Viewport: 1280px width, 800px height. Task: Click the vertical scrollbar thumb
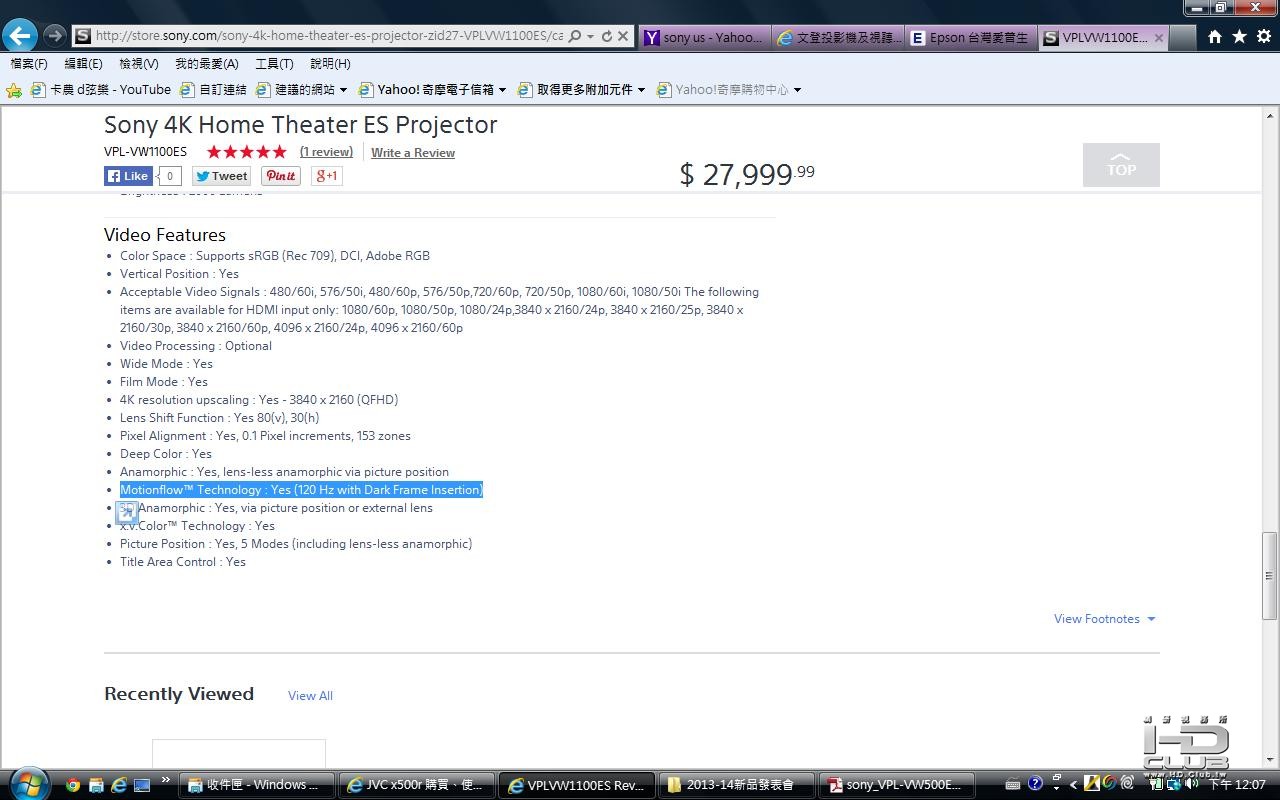(x=1269, y=576)
